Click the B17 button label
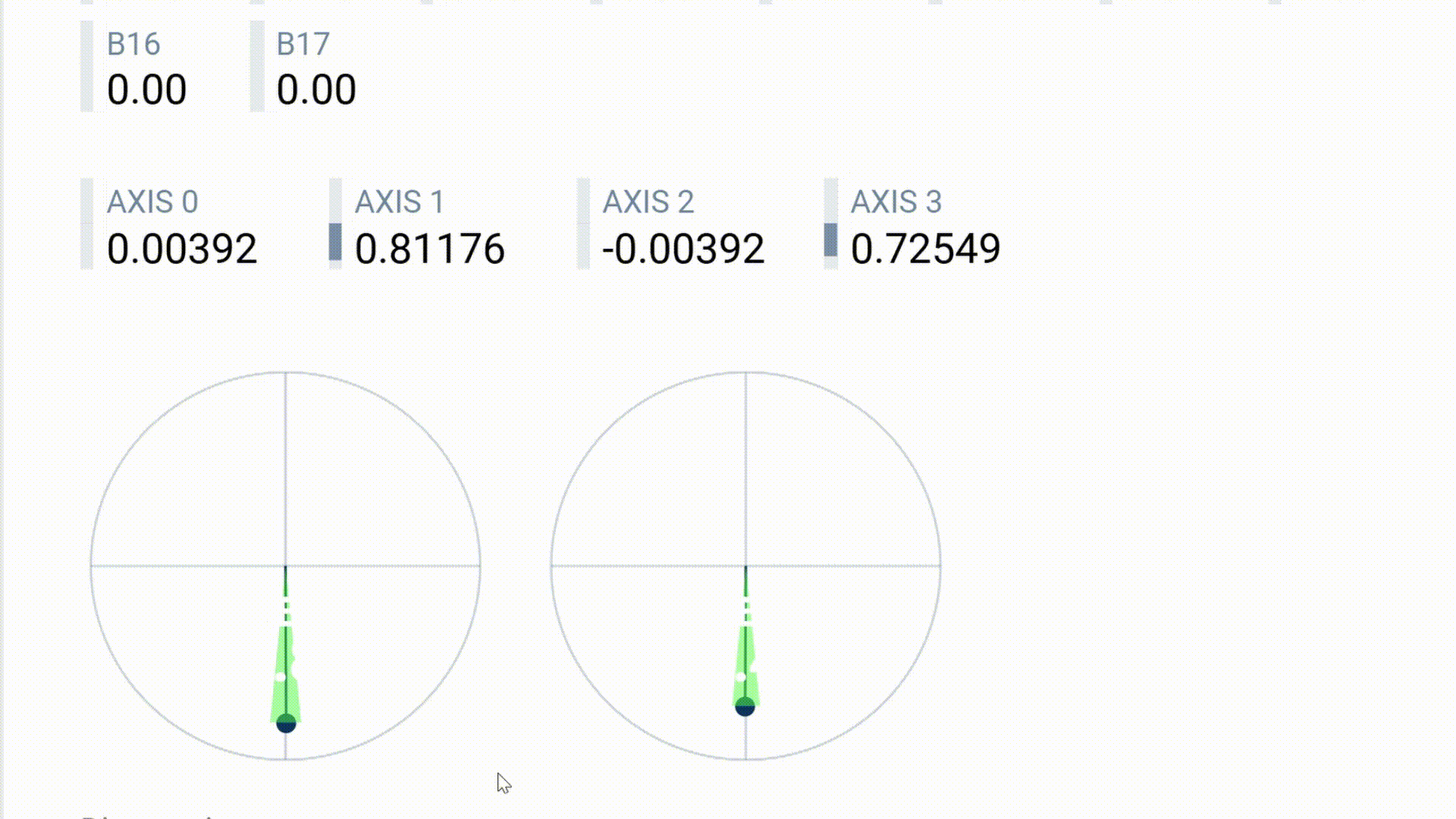The height and width of the screenshot is (819, 1456). [x=303, y=44]
